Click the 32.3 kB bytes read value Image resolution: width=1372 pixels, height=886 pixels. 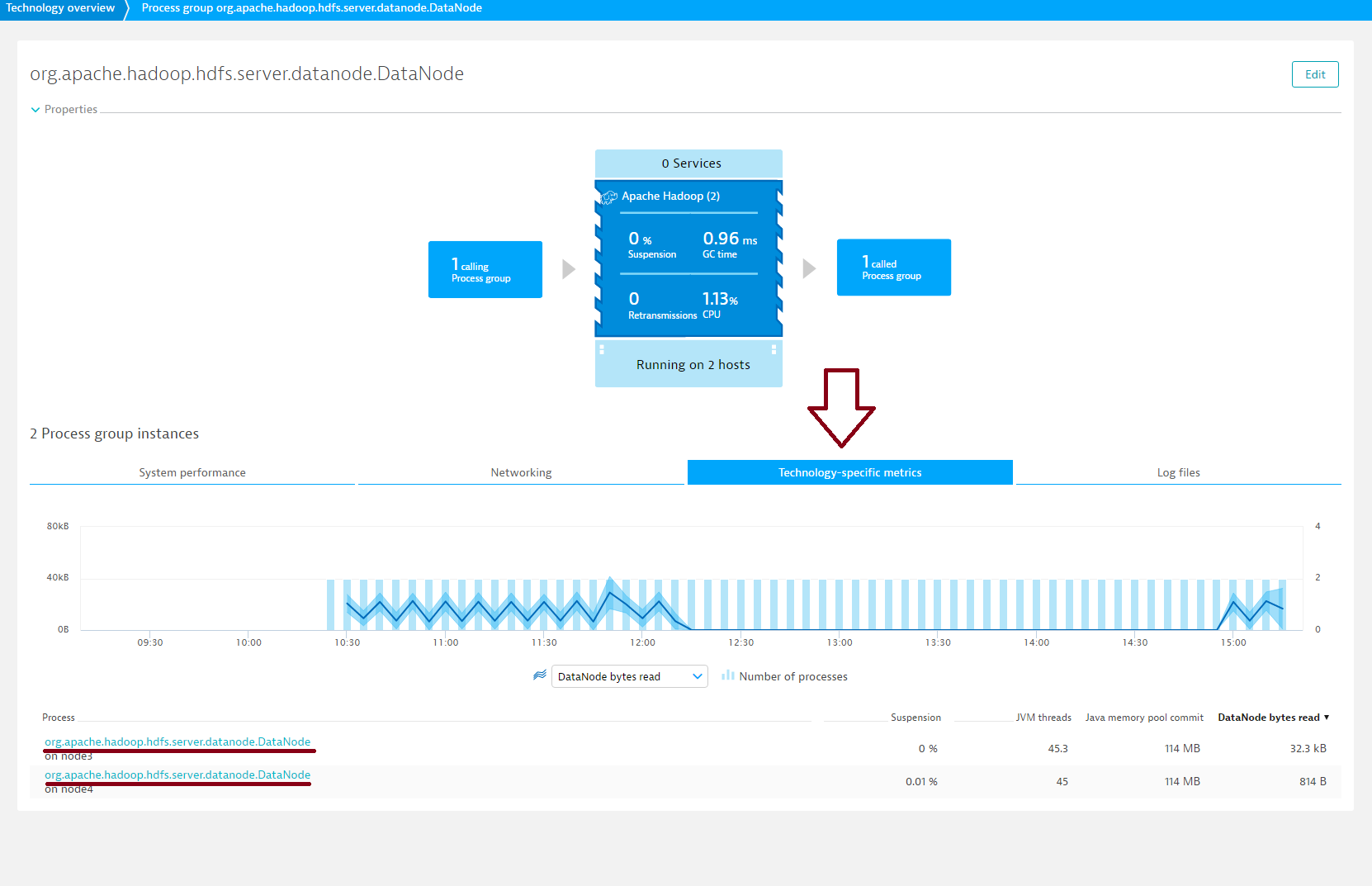[x=1308, y=748]
